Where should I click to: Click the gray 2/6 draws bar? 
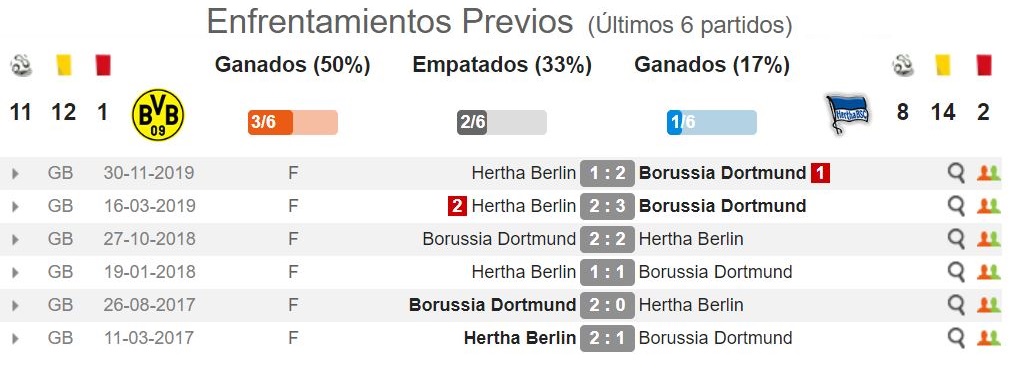[x=502, y=123]
